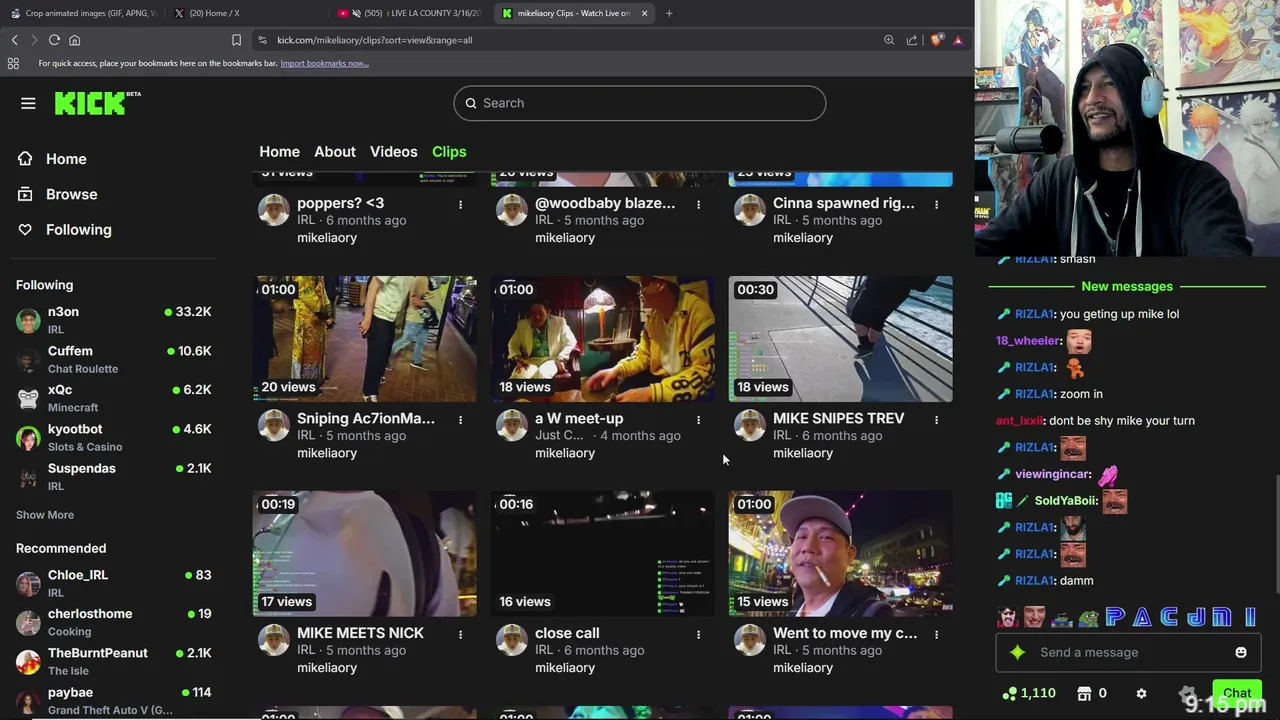Screen dimensions: 1280x720
Task: Click the browser home icon
Action: click(74, 40)
